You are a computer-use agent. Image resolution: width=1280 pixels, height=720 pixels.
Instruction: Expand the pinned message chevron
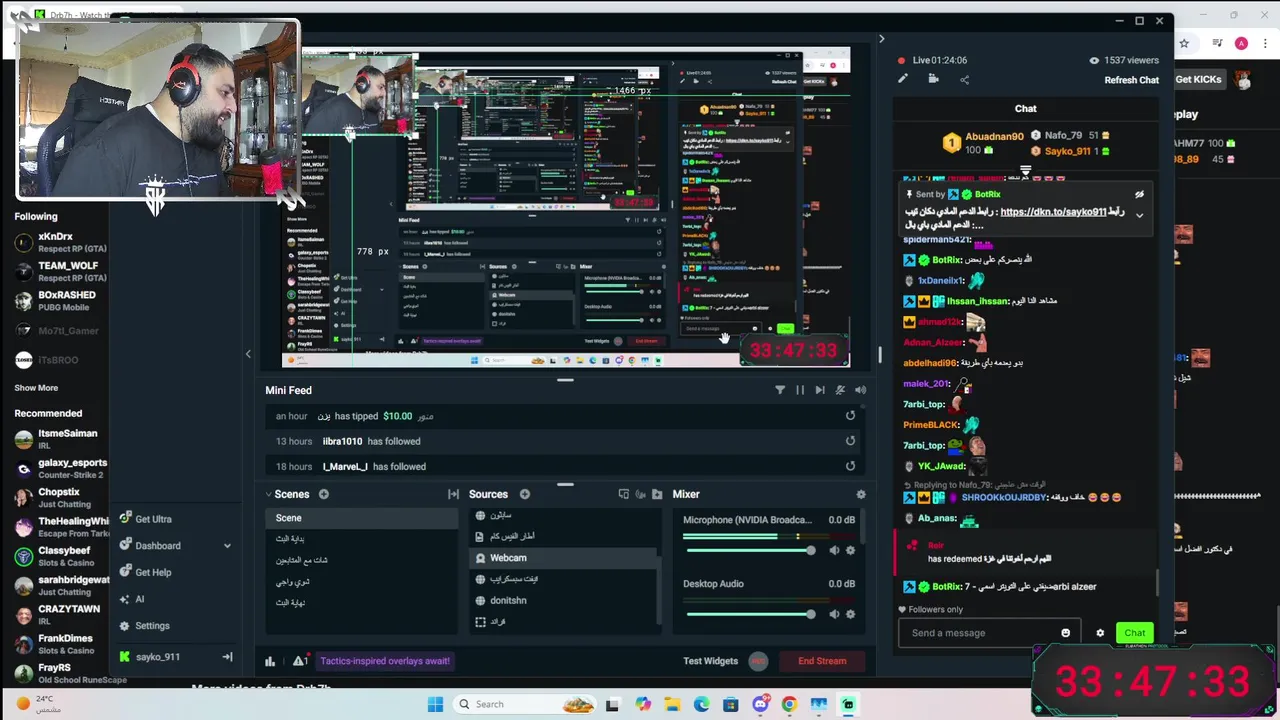click(x=1139, y=215)
